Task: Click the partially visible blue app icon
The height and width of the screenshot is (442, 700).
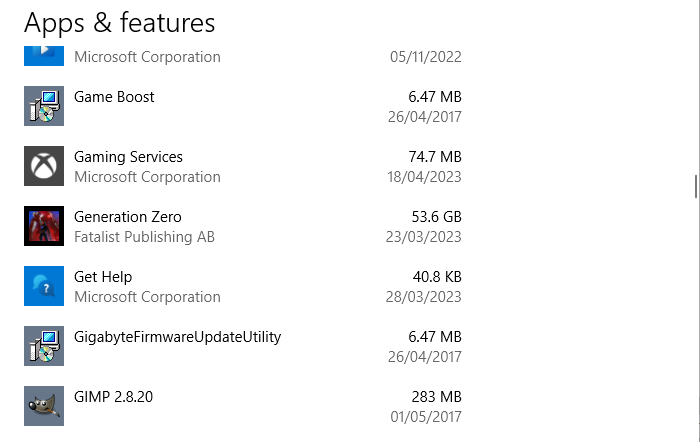Action: pos(44,54)
